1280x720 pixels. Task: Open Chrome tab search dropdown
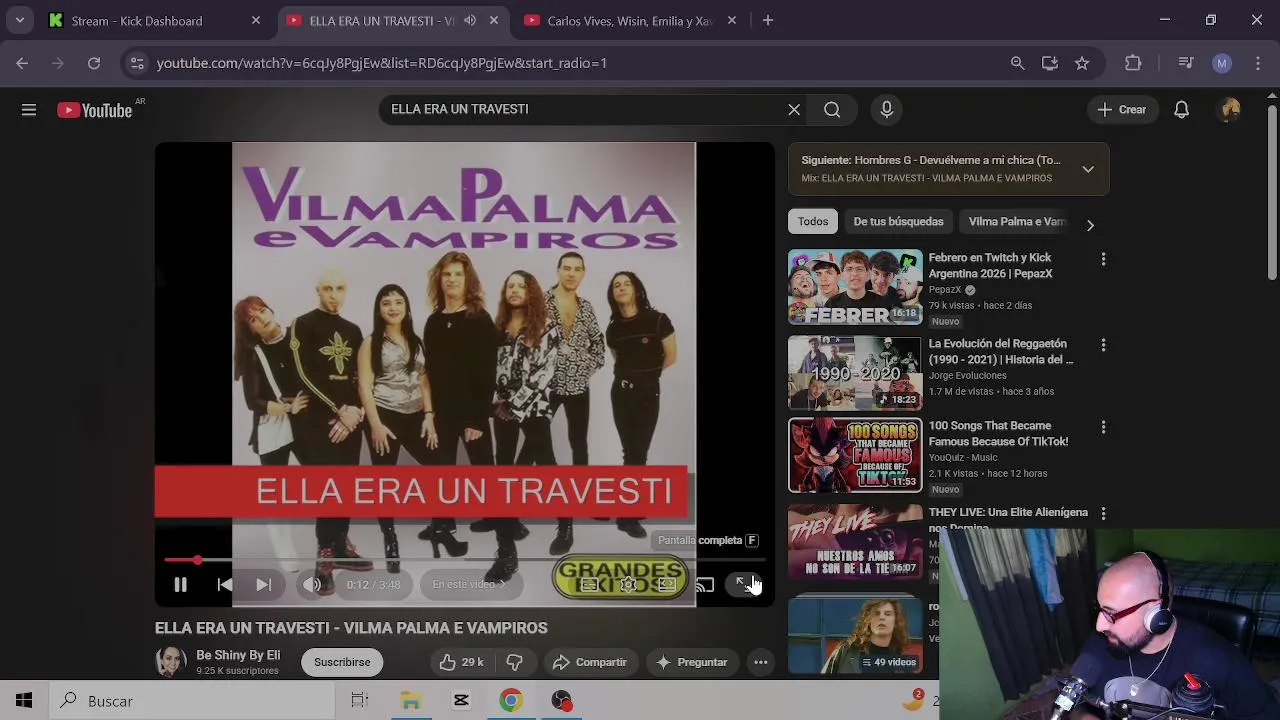(19, 20)
